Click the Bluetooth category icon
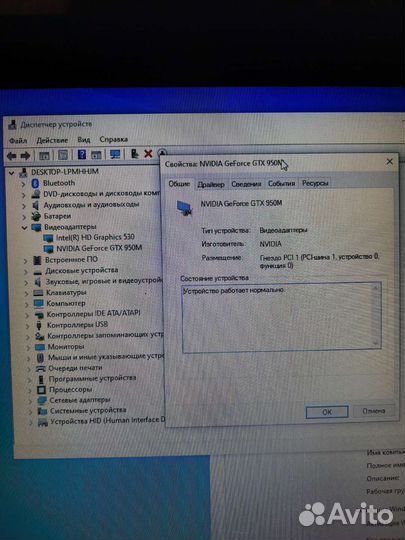This screenshot has width=405, height=540. [35, 183]
